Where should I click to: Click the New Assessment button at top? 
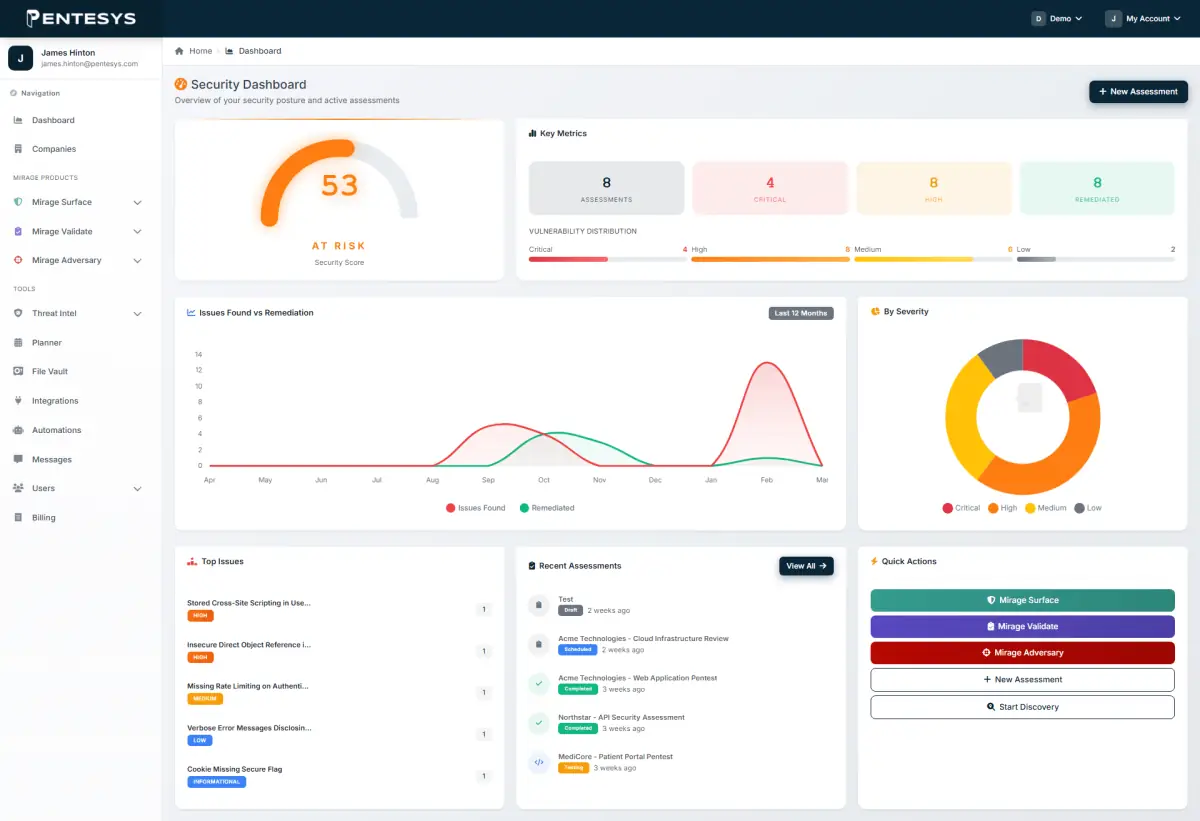pos(1138,91)
